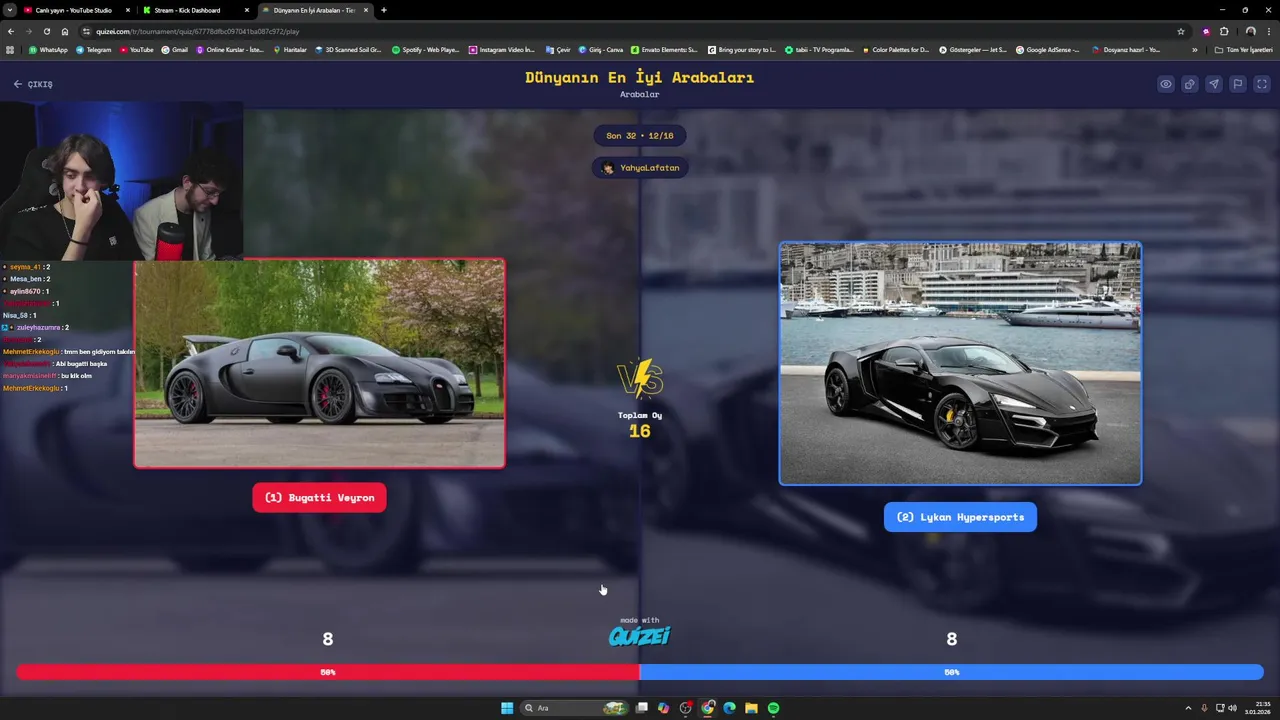Click the flag report icon
Viewport: 1280px width, 720px height.
1238,84
